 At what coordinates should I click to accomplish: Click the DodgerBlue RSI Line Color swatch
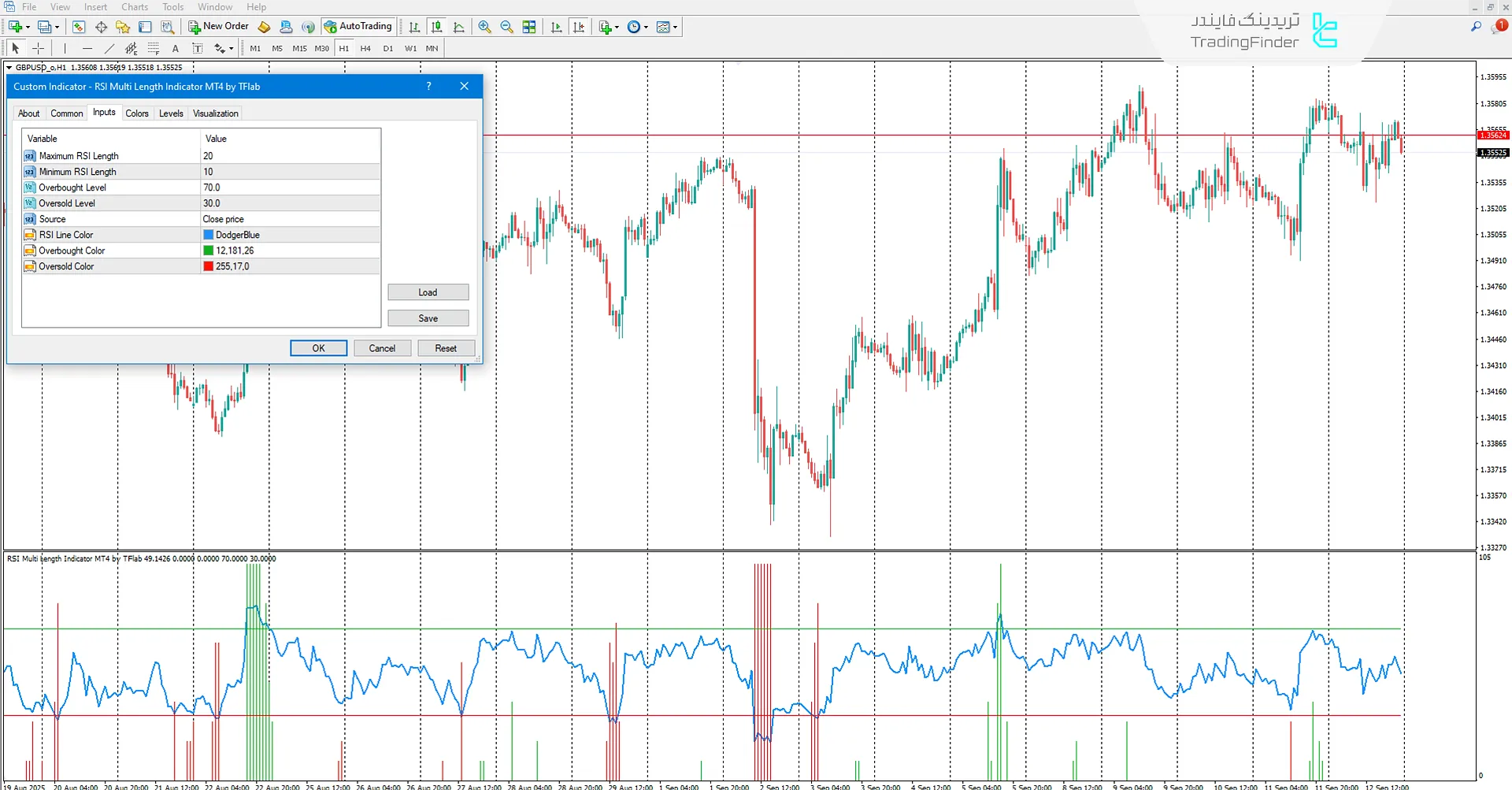209,235
